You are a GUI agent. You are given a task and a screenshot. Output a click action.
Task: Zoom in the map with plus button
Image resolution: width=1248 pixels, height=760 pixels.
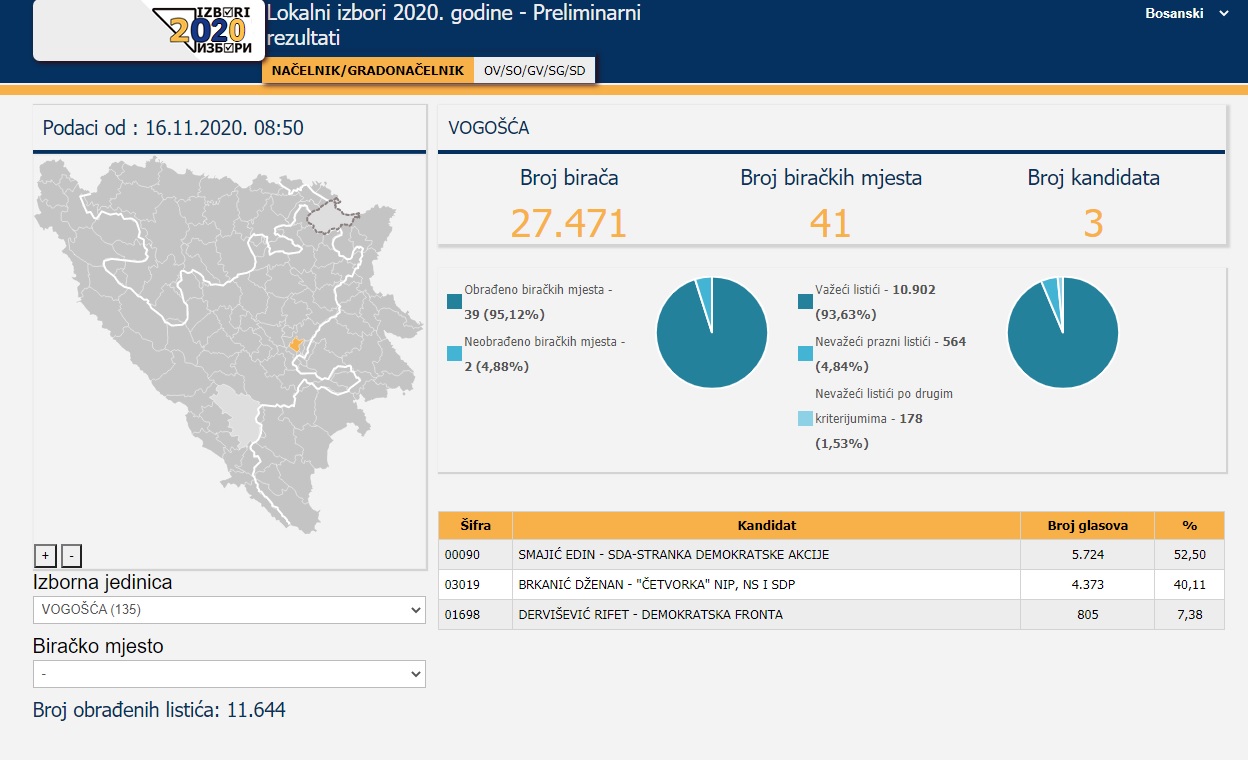click(45, 556)
